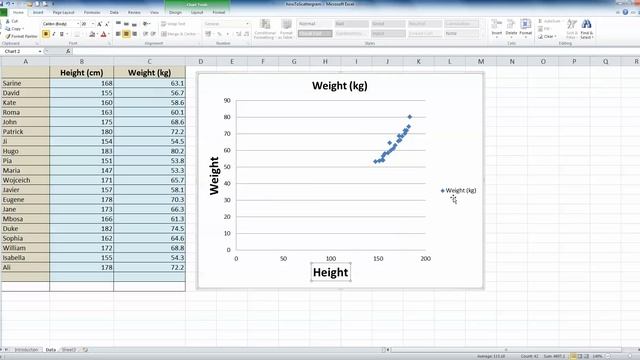
Task: Select the Height axis title in chart
Action: (331, 272)
